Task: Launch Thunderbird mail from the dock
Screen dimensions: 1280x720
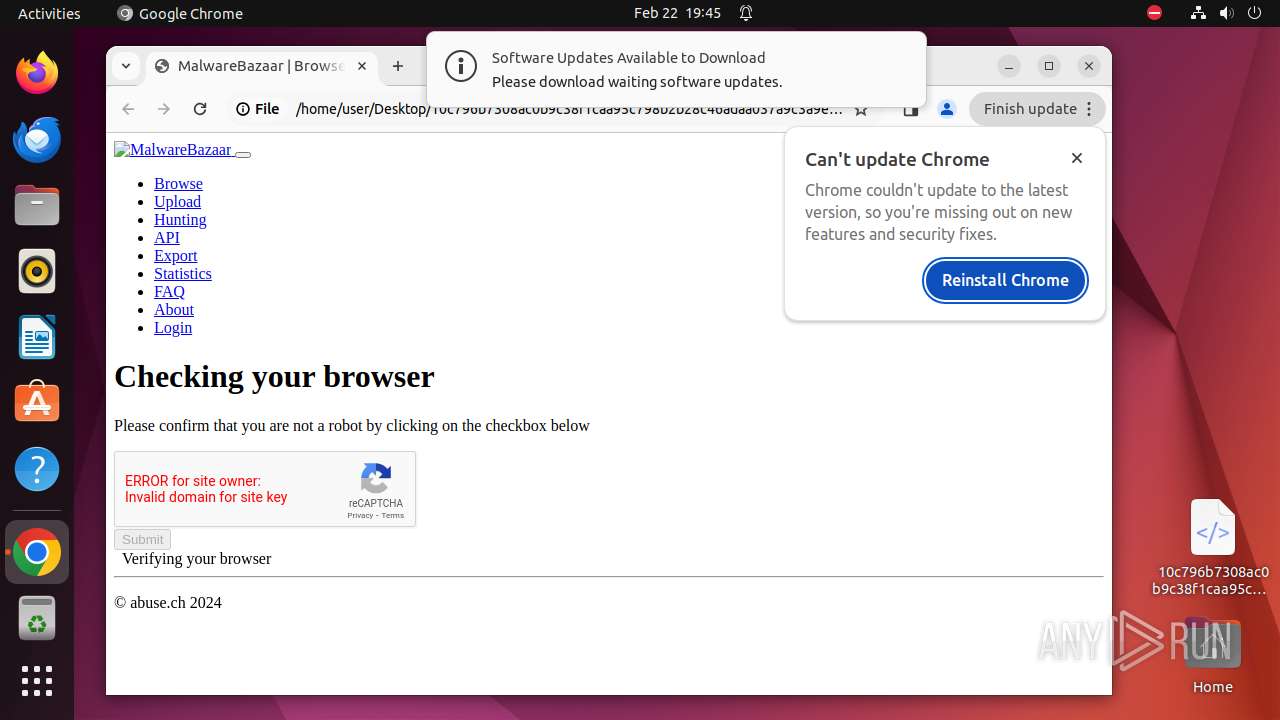Action: (x=37, y=139)
